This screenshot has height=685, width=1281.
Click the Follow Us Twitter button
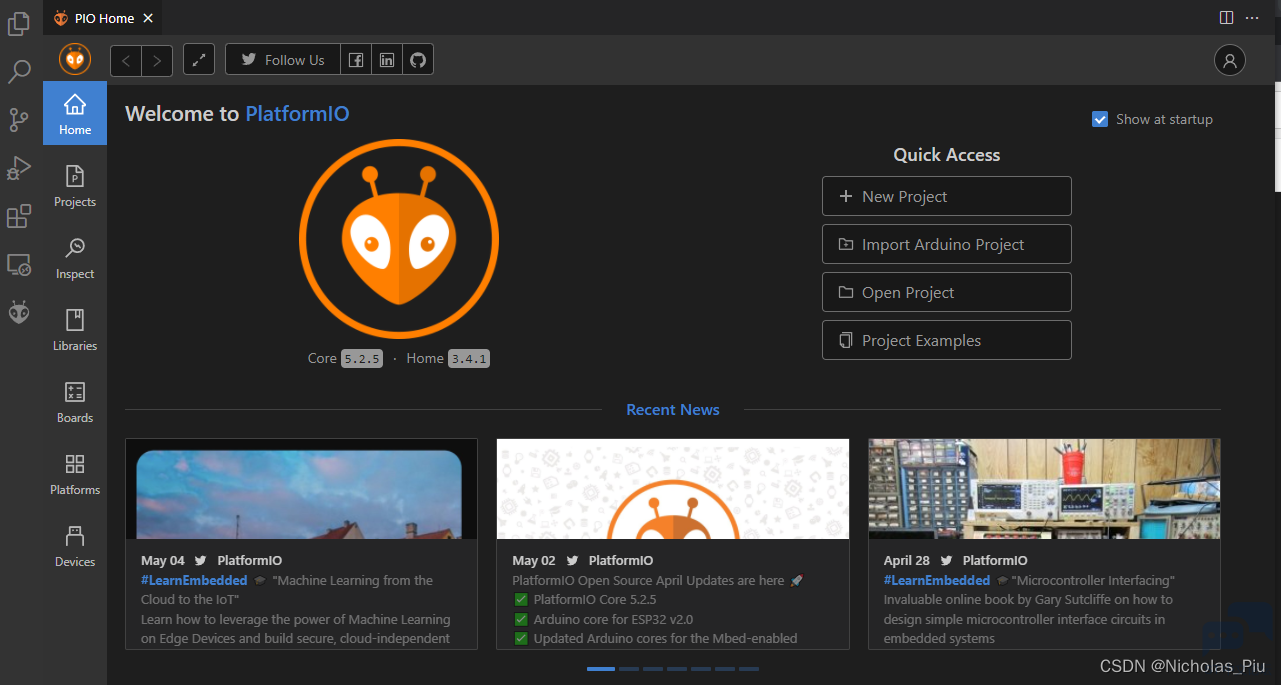point(283,60)
